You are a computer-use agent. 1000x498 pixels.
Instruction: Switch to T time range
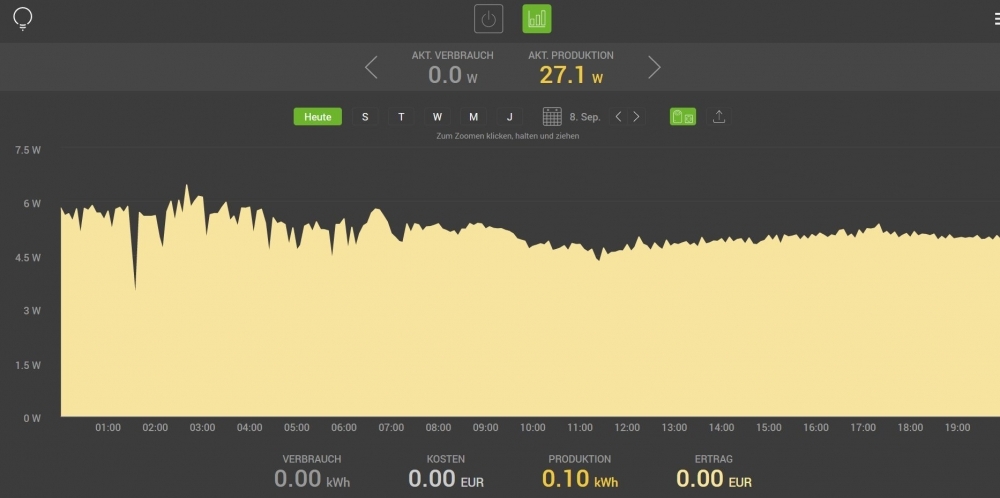401,117
